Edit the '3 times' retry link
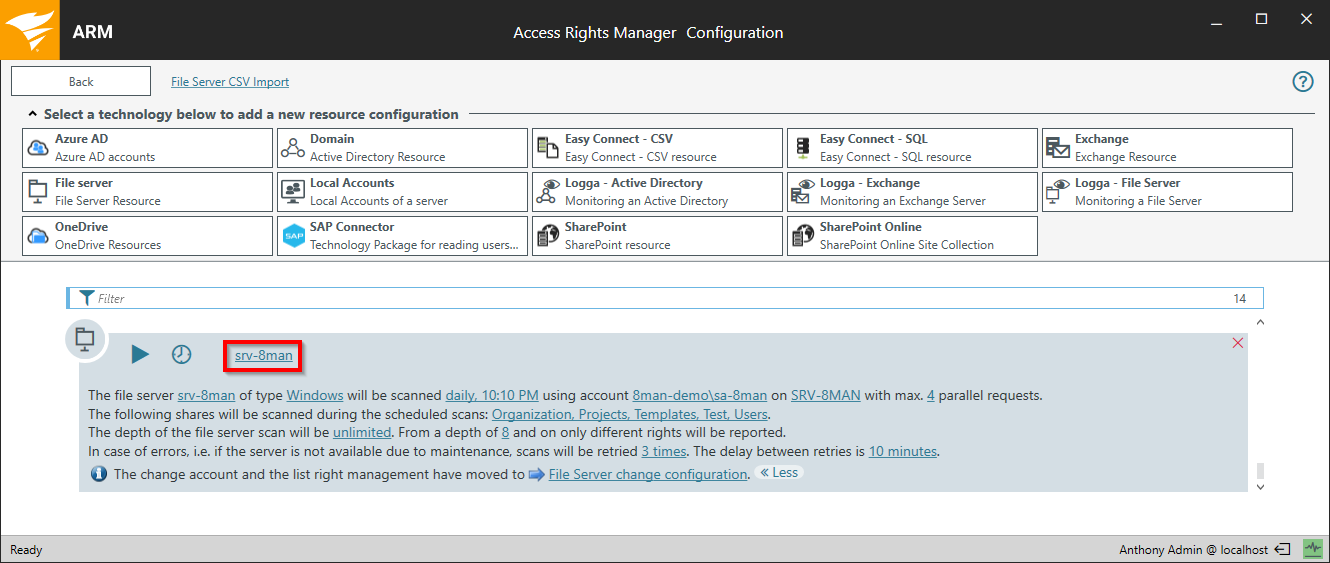 664,451
